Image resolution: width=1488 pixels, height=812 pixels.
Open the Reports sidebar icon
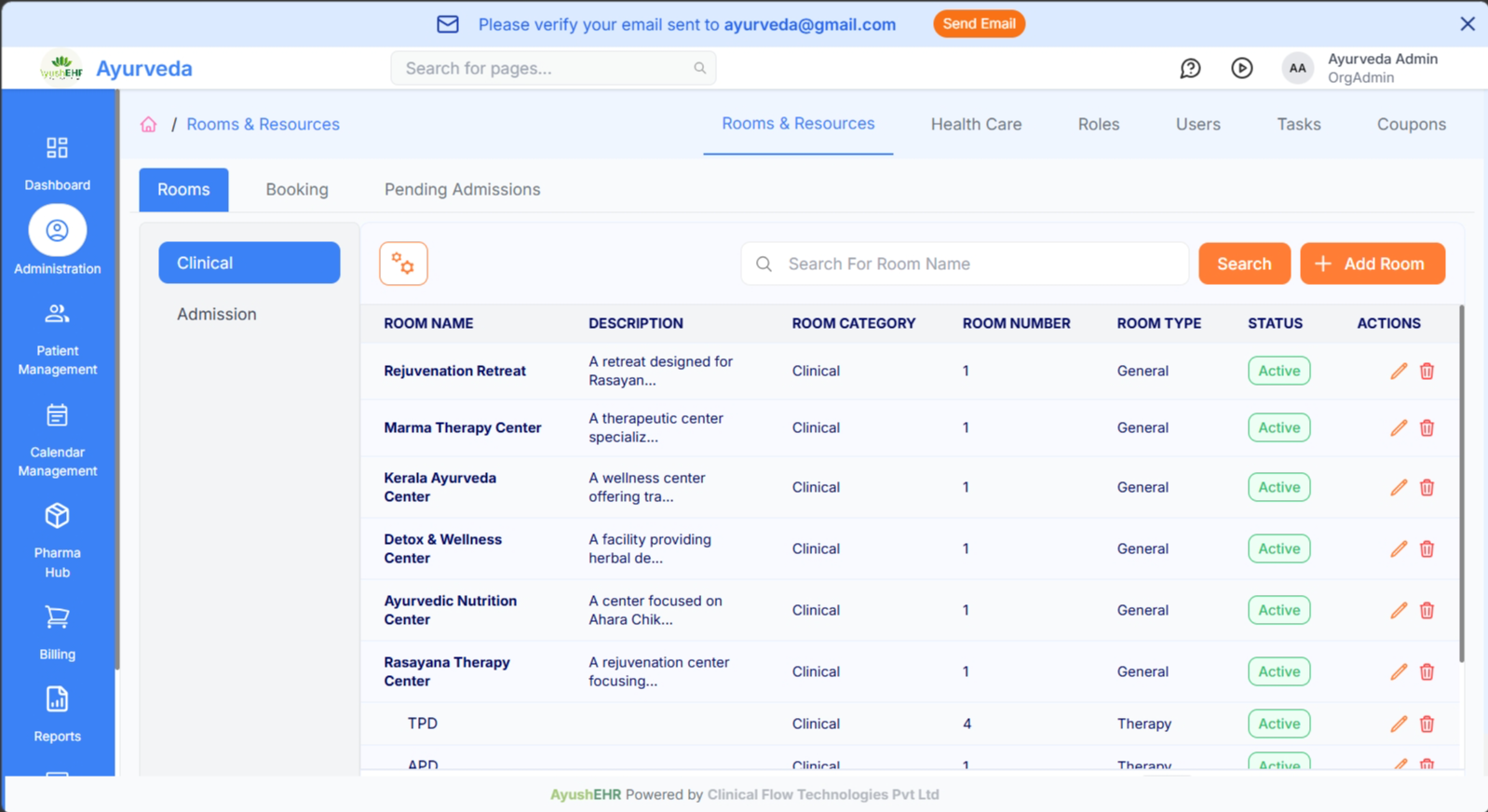tap(58, 699)
